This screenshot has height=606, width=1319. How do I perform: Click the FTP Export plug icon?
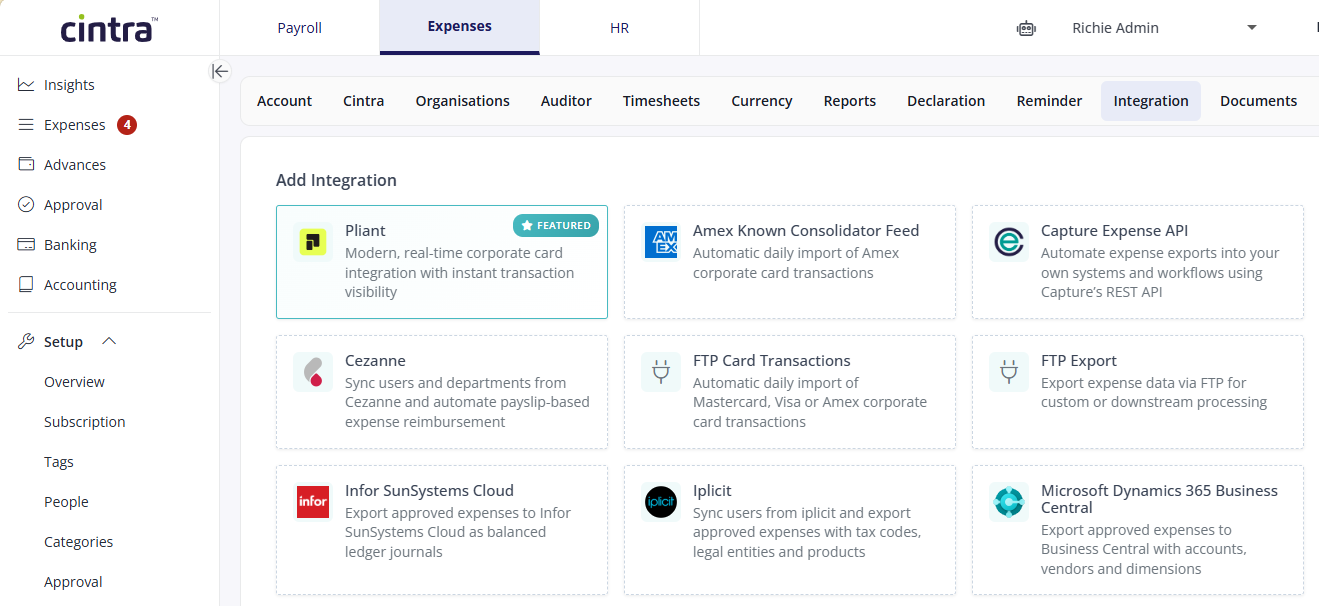click(x=1009, y=372)
